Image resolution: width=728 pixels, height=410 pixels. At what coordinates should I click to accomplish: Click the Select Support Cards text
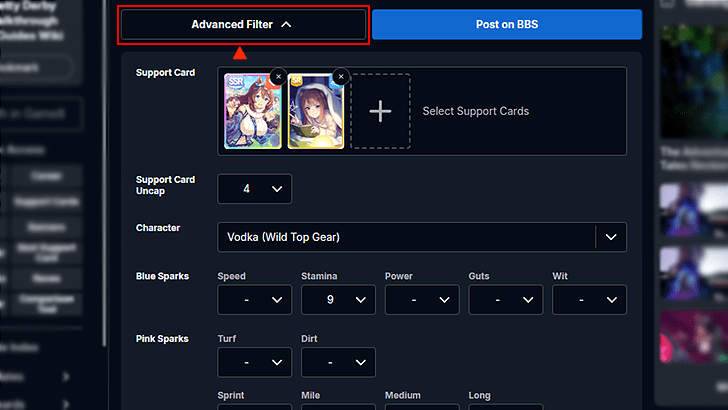point(475,111)
